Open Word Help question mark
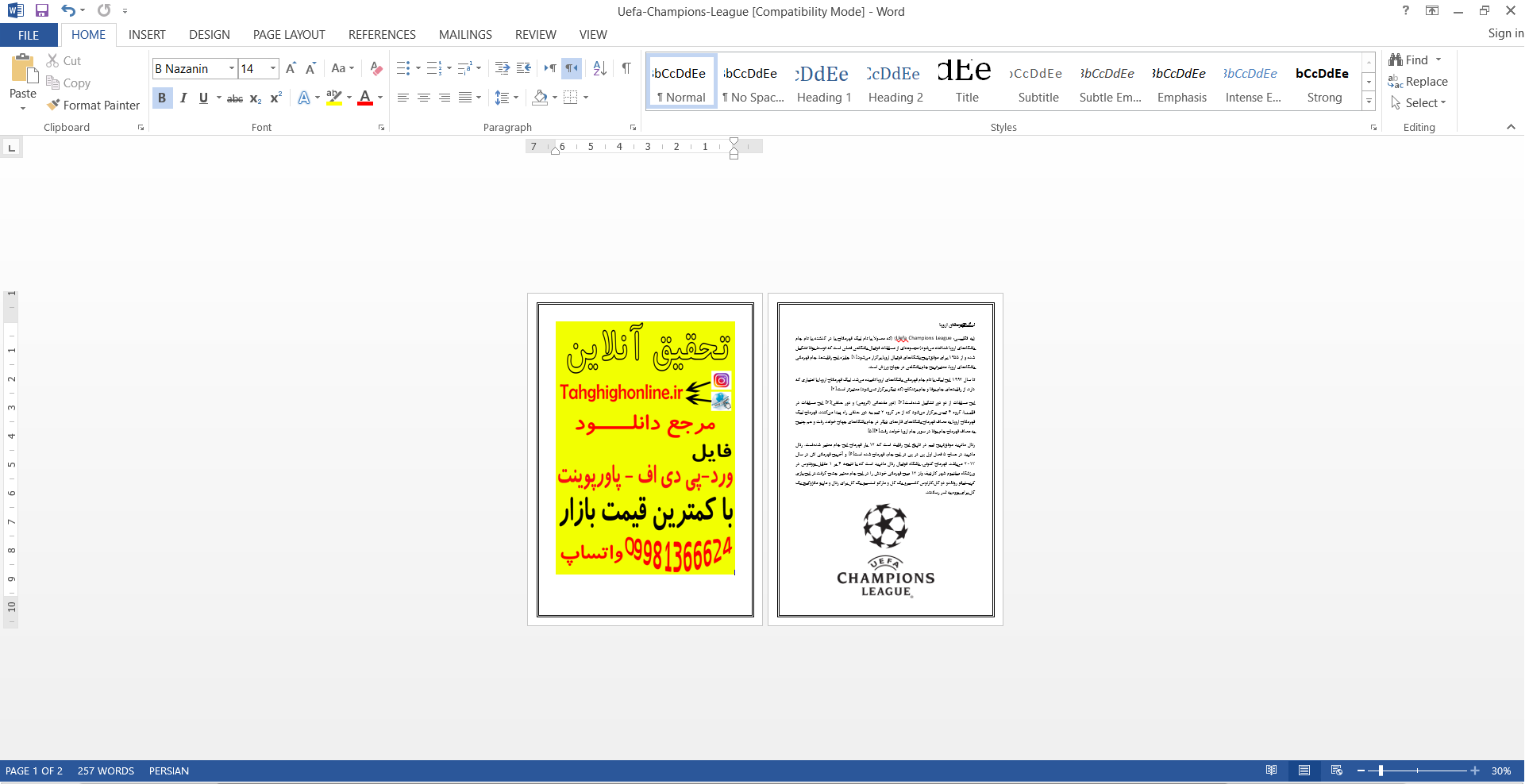 (1406, 10)
